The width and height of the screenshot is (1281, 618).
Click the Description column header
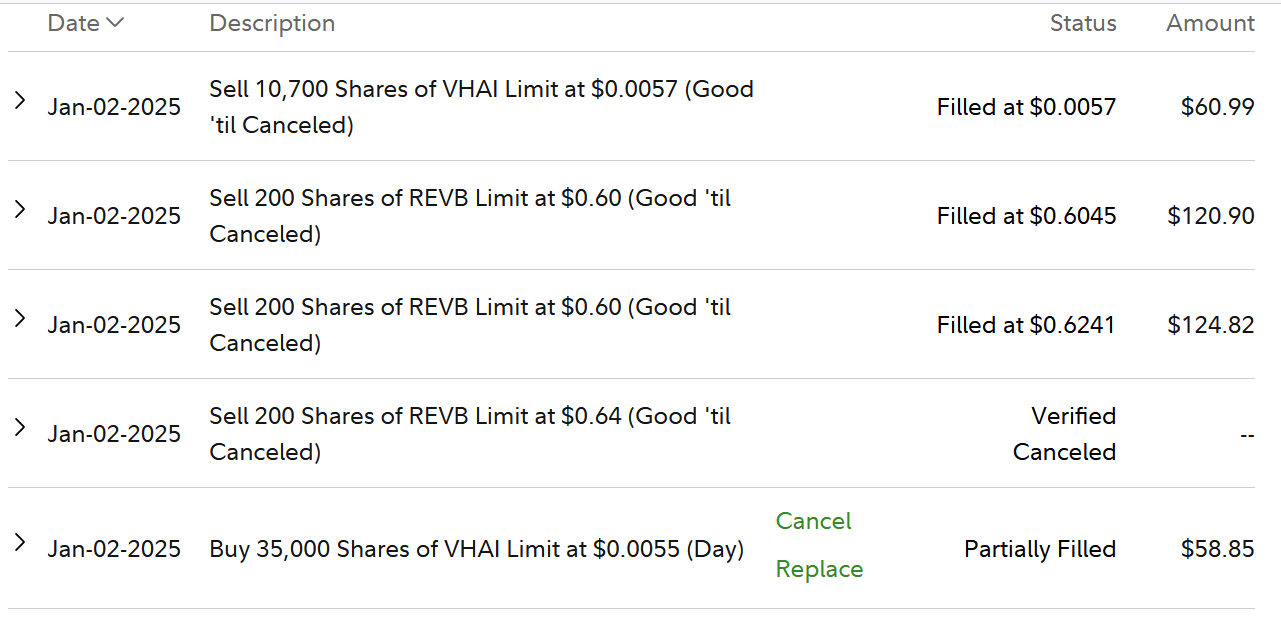272,23
